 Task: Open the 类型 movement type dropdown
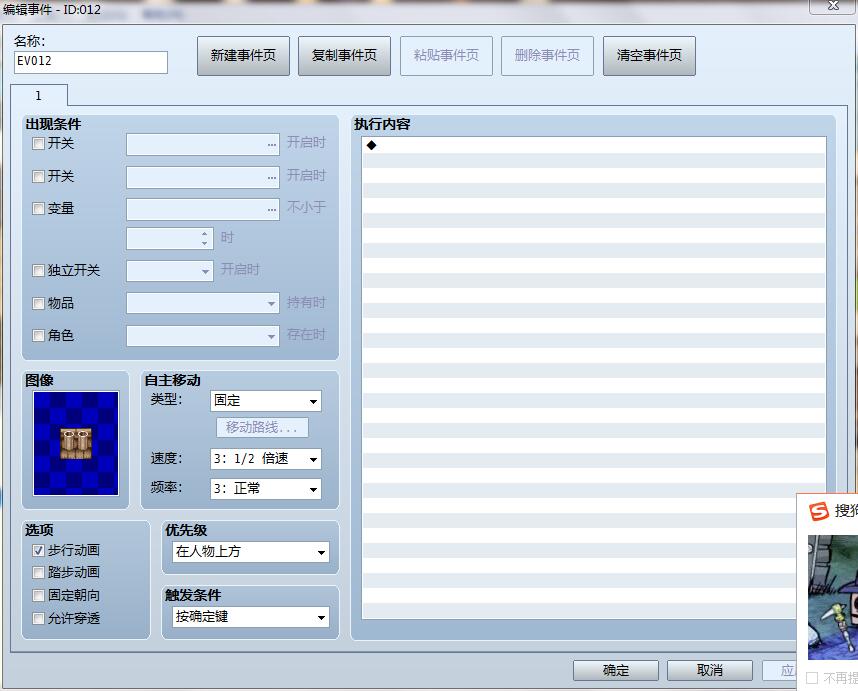265,401
